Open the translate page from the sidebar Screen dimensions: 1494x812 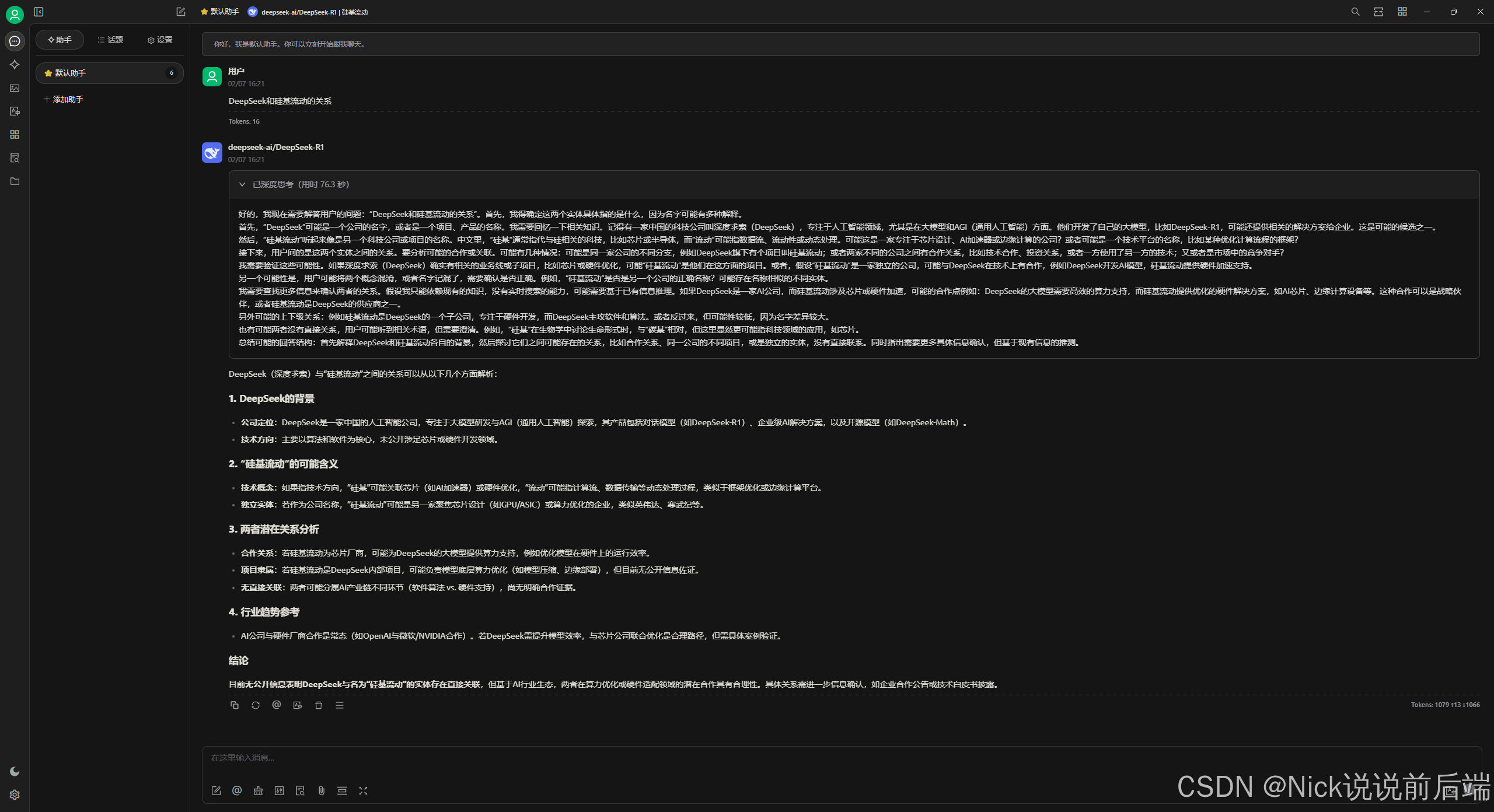[x=15, y=111]
